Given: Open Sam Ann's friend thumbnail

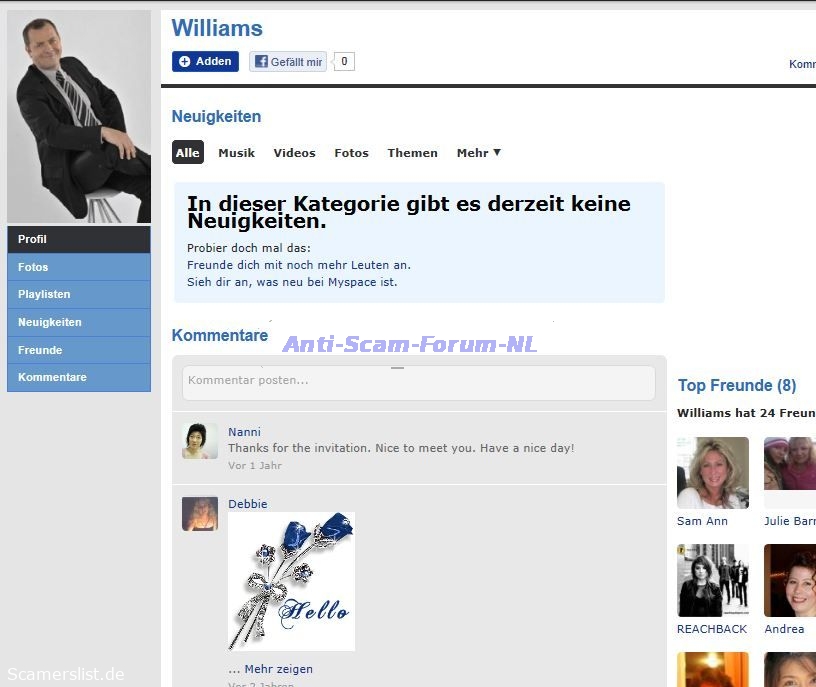Looking at the screenshot, I should click(x=712, y=473).
